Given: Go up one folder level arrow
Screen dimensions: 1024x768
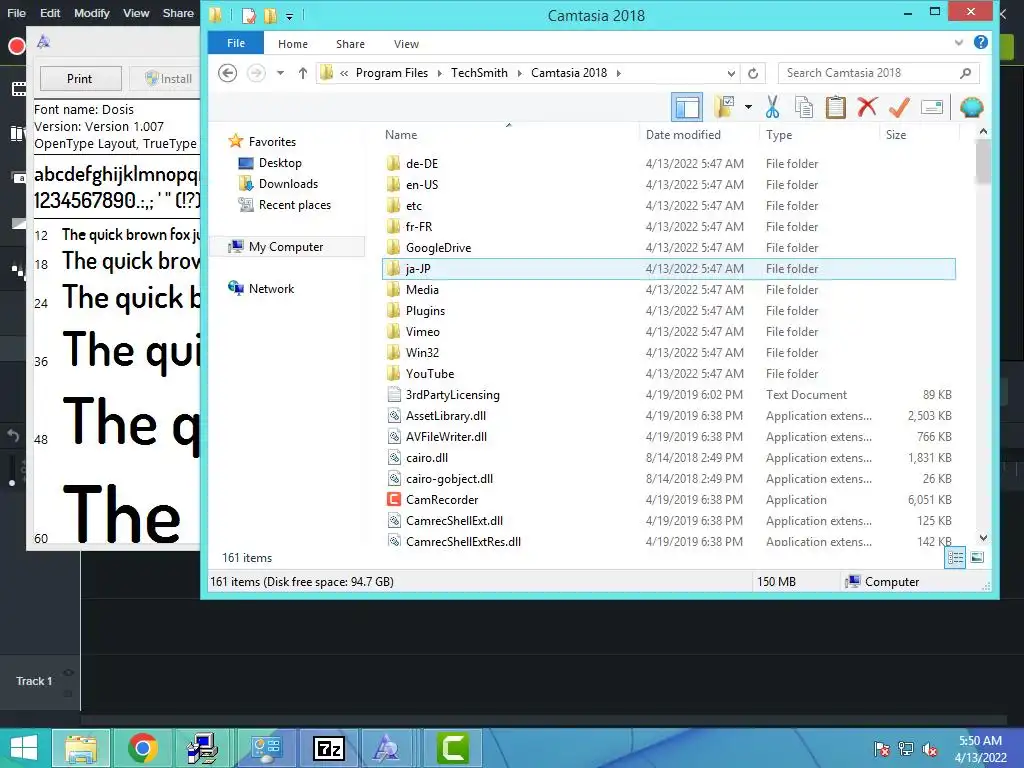Looking at the screenshot, I should (x=302, y=72).
